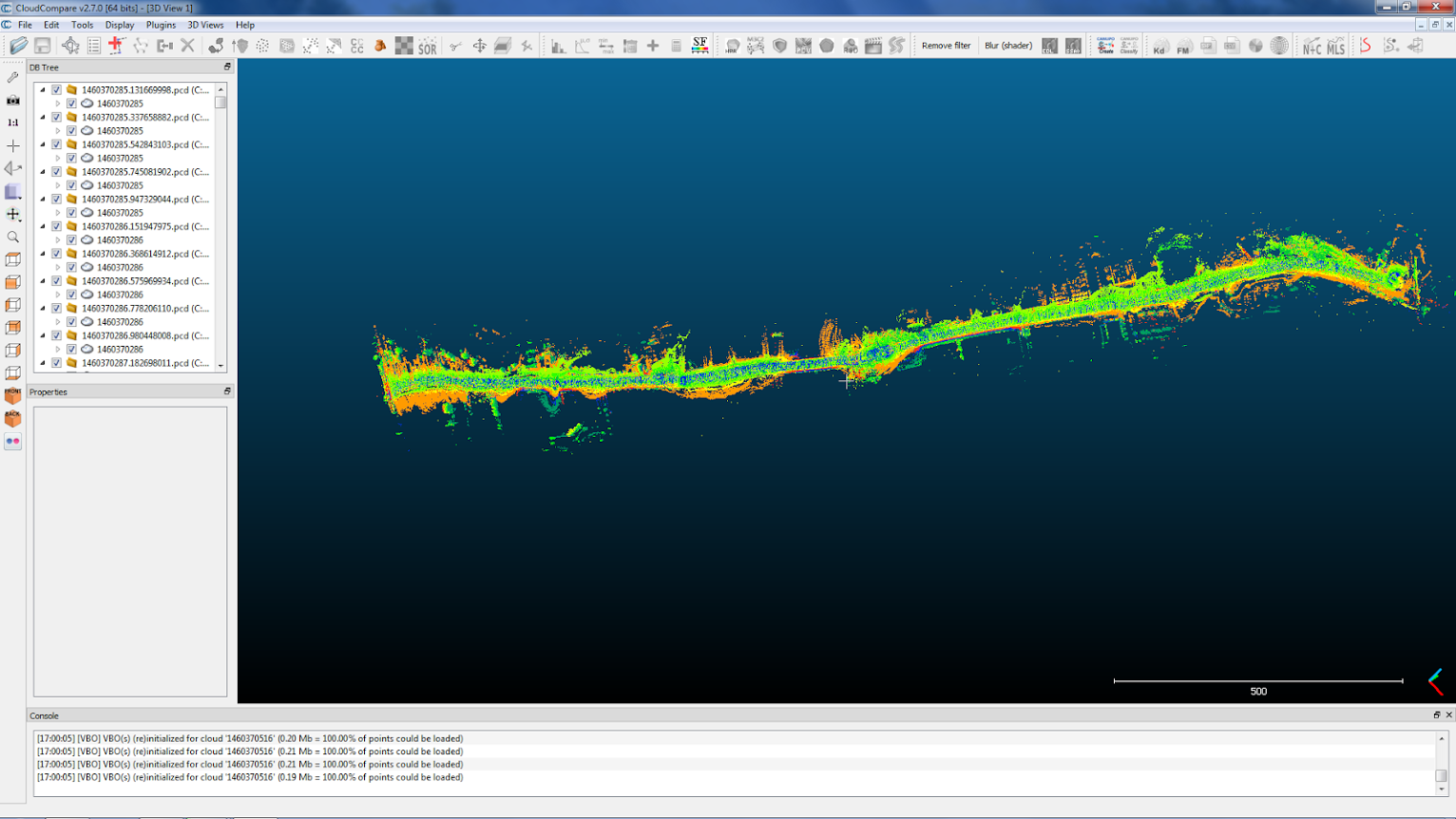Undock the Properties panel
This screenshot has height=819, width=1456.
pyautogui.click(x=227, y=391)
